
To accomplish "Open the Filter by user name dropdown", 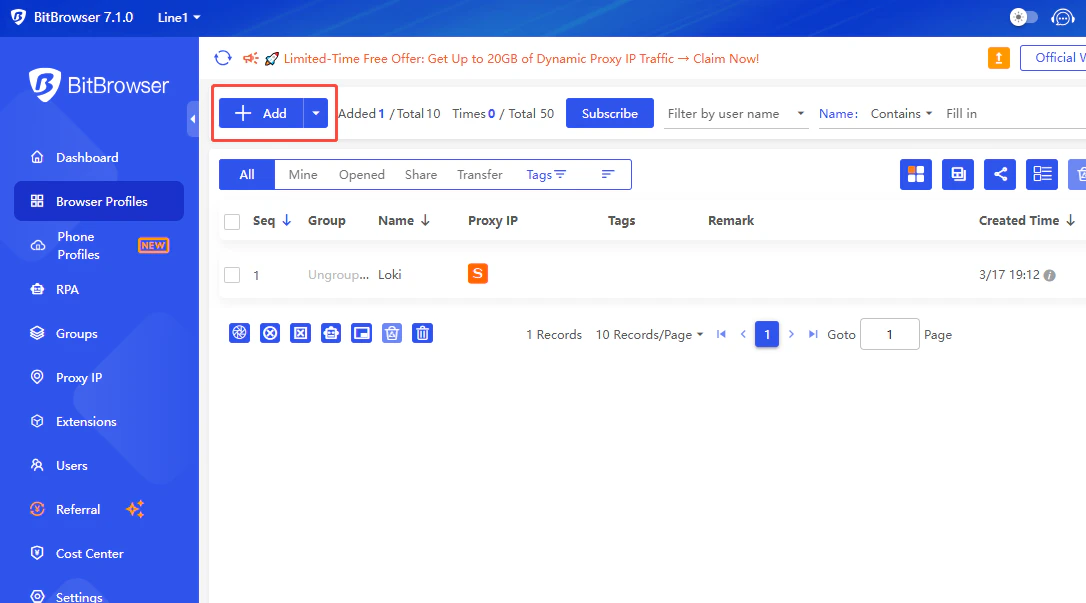I will point(736,114).
